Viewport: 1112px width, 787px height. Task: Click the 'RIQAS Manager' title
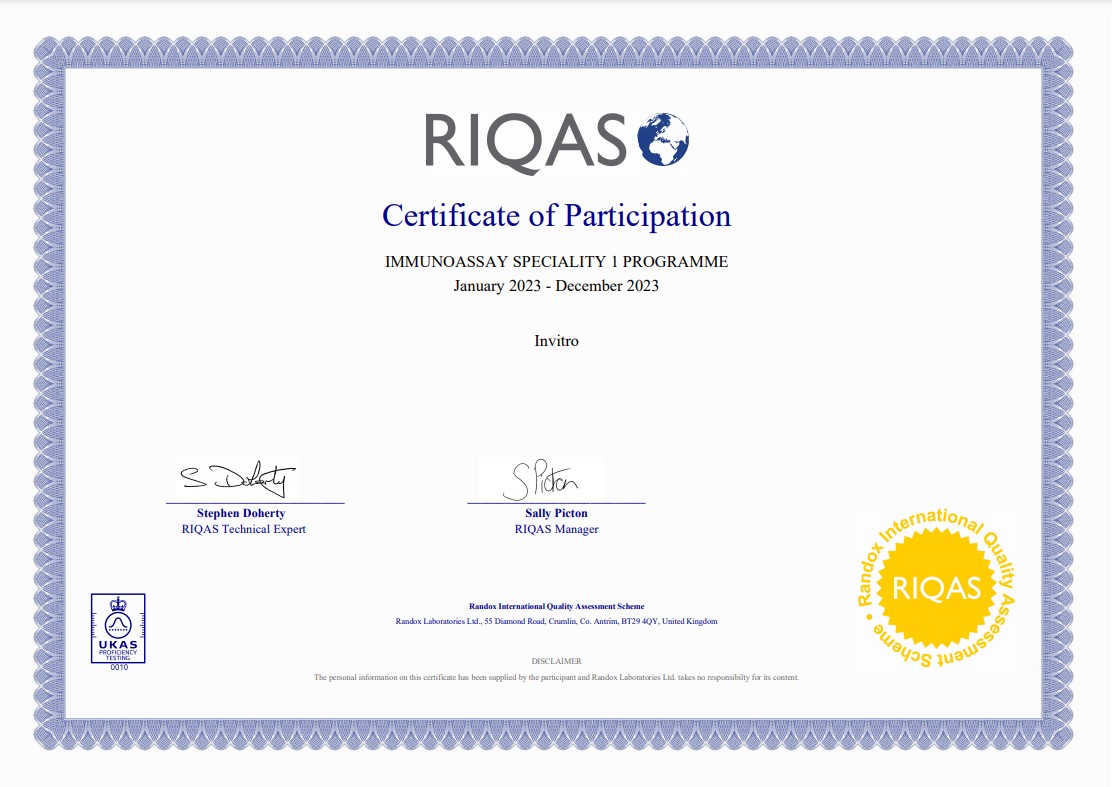click(x=556, y=529)
